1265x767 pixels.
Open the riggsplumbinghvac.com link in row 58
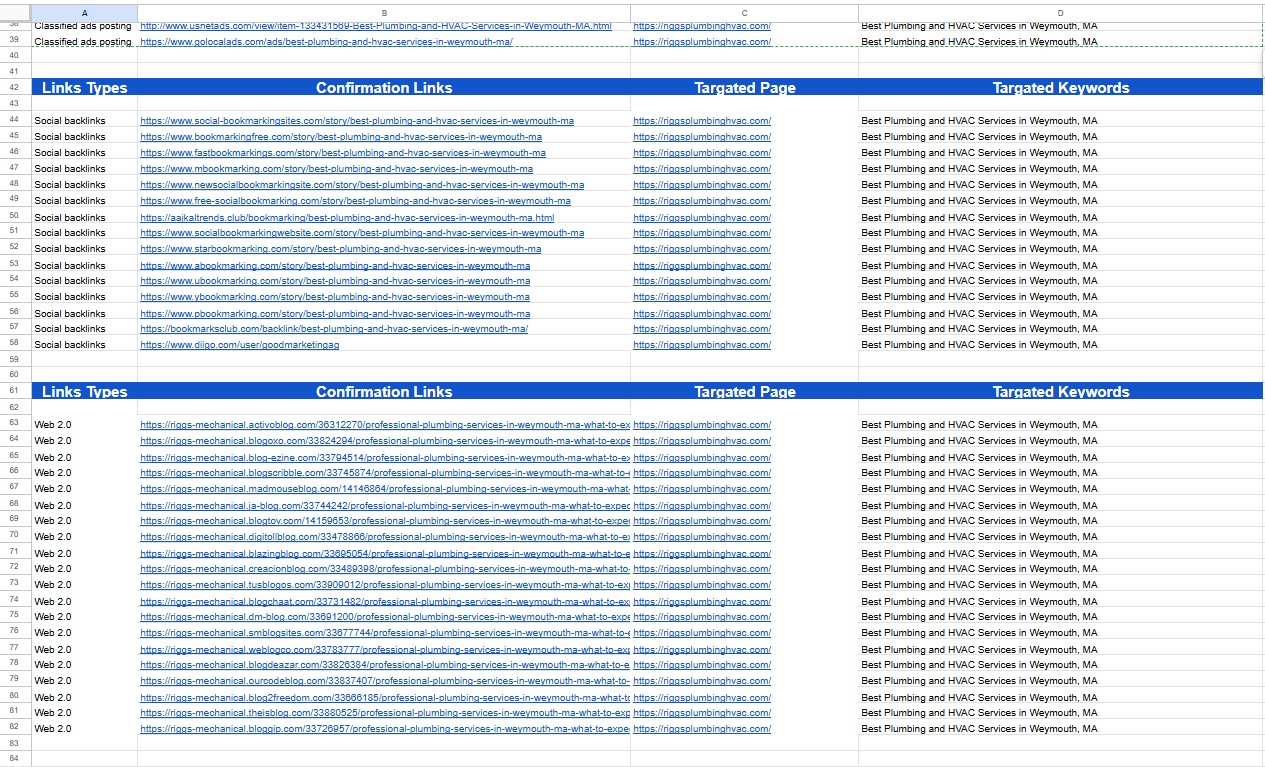pyautogui.click(x=702, y=345)
